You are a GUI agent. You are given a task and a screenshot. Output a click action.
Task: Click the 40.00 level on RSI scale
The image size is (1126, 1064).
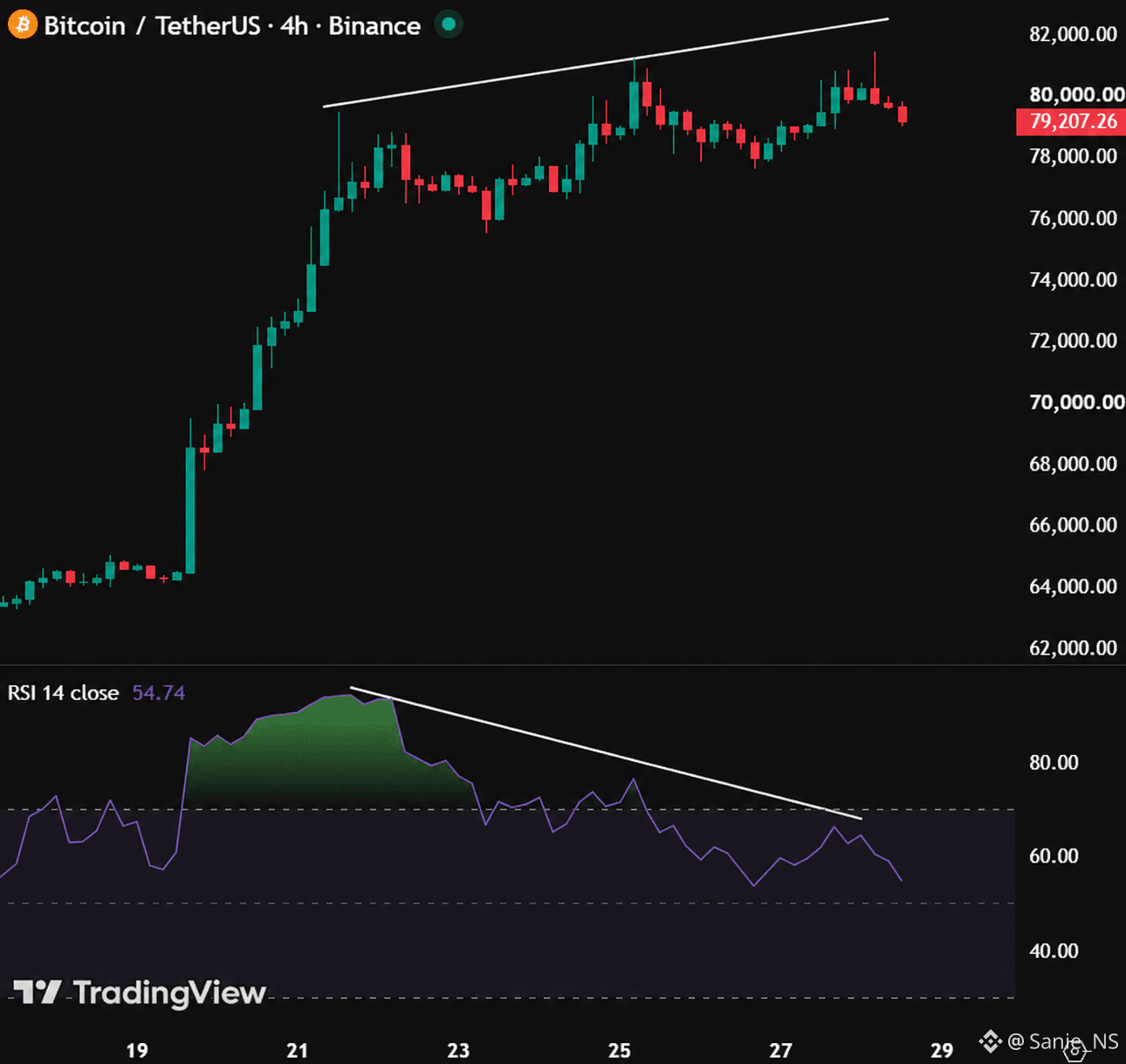1054,951
